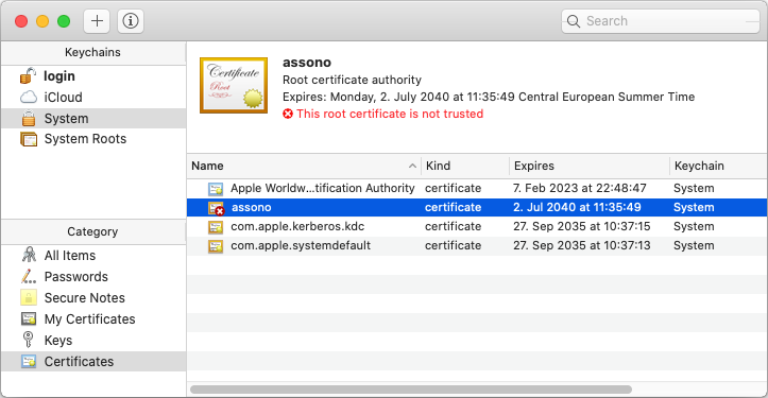Select the System keychain
The image size is (768, 398).
click(x=94, y=118)
